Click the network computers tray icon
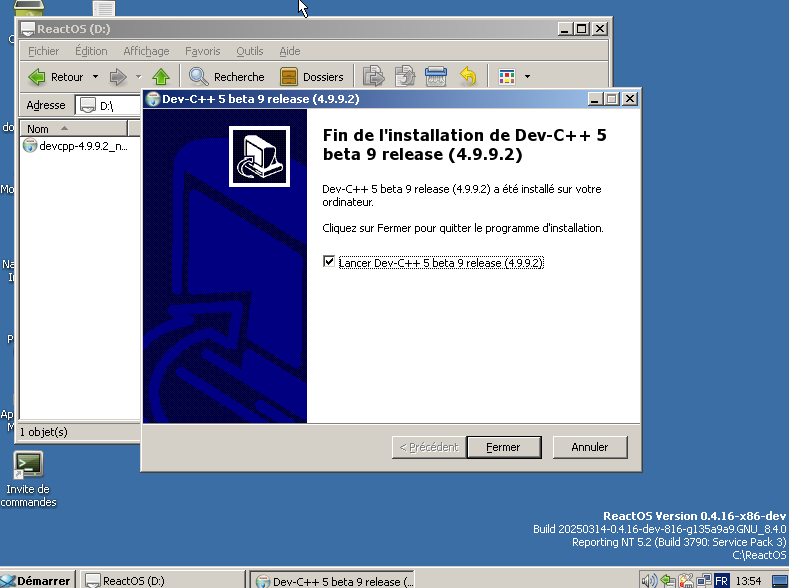789x588 pixels. coord(703,581)
